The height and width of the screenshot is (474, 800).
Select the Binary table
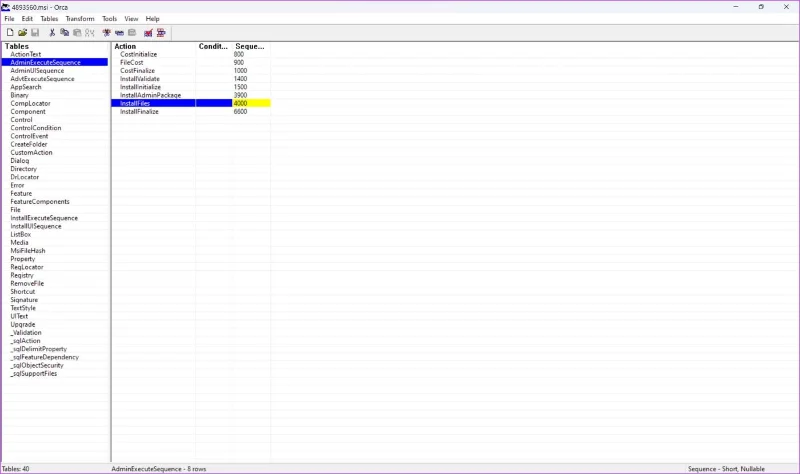pyautogui.click(x=19, y=95)
